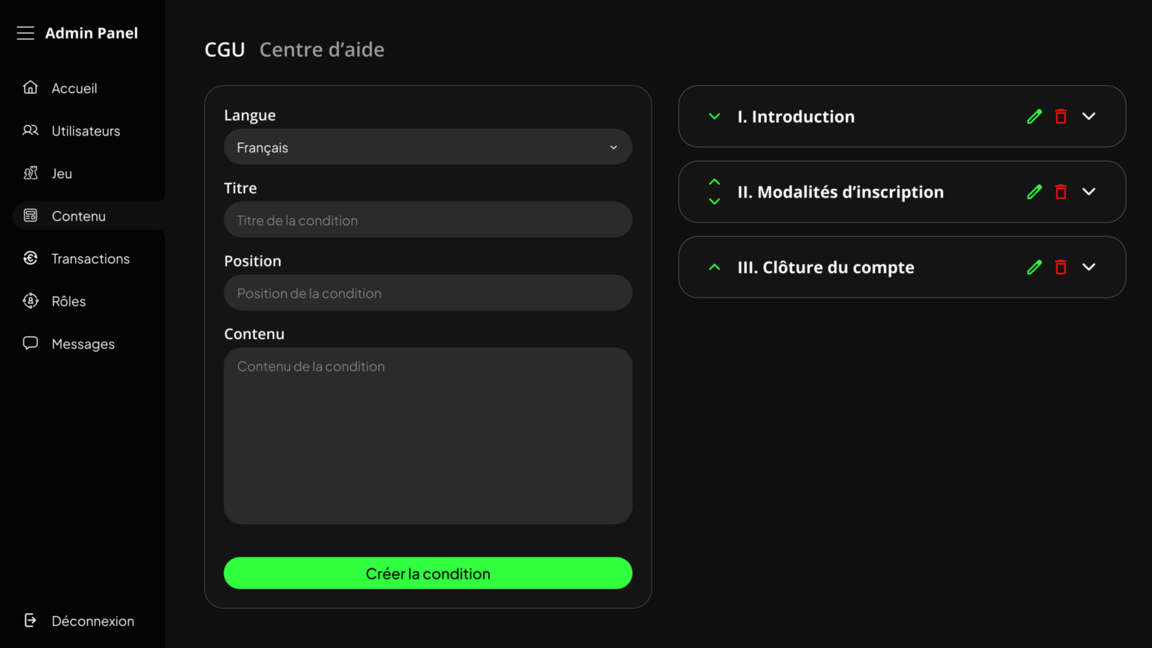Switch to the CGU tab
The height and width of the screenshot is (648, 1152).
point(225,49)
